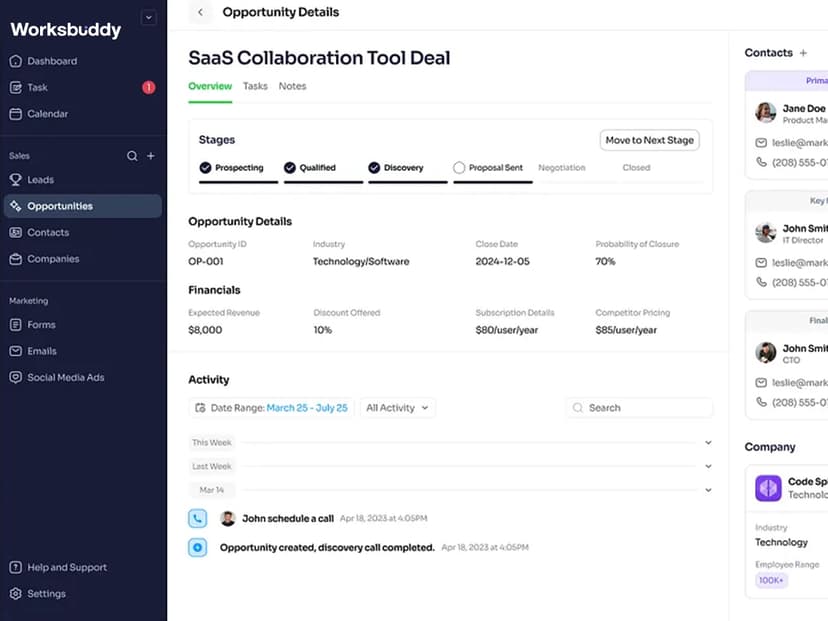Expand the This Week activity group
This screenshot has height=621, width=828.
pos(708,443)
